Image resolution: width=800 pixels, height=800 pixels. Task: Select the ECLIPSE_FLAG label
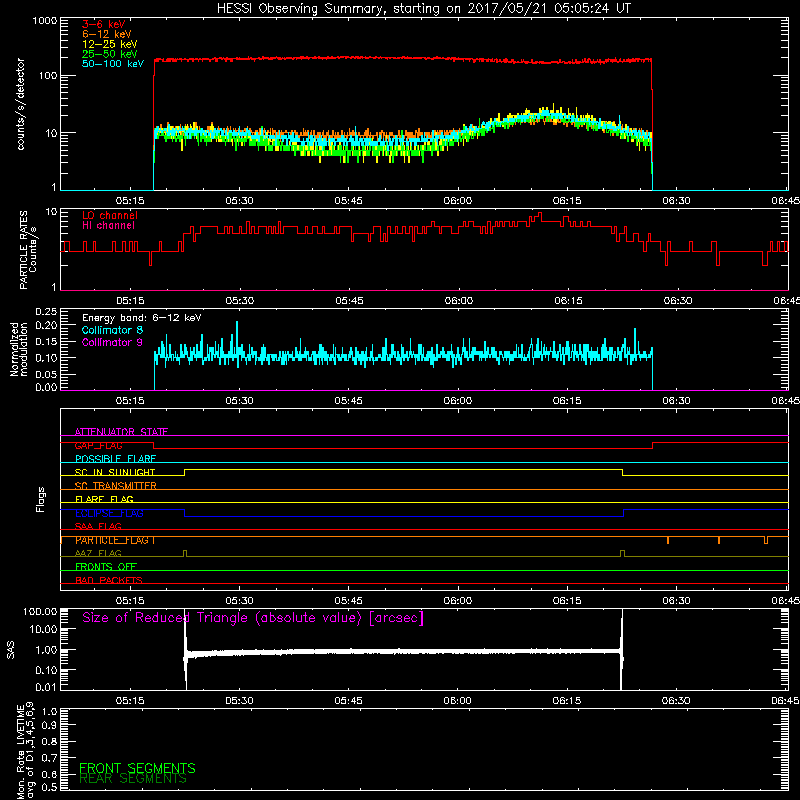tap(109, 513)
